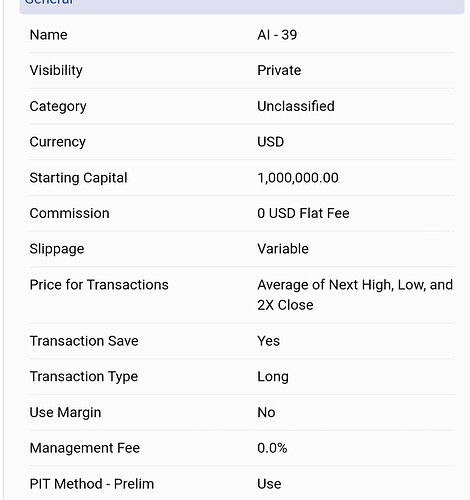Click the Currency USD value

point(270,142)
